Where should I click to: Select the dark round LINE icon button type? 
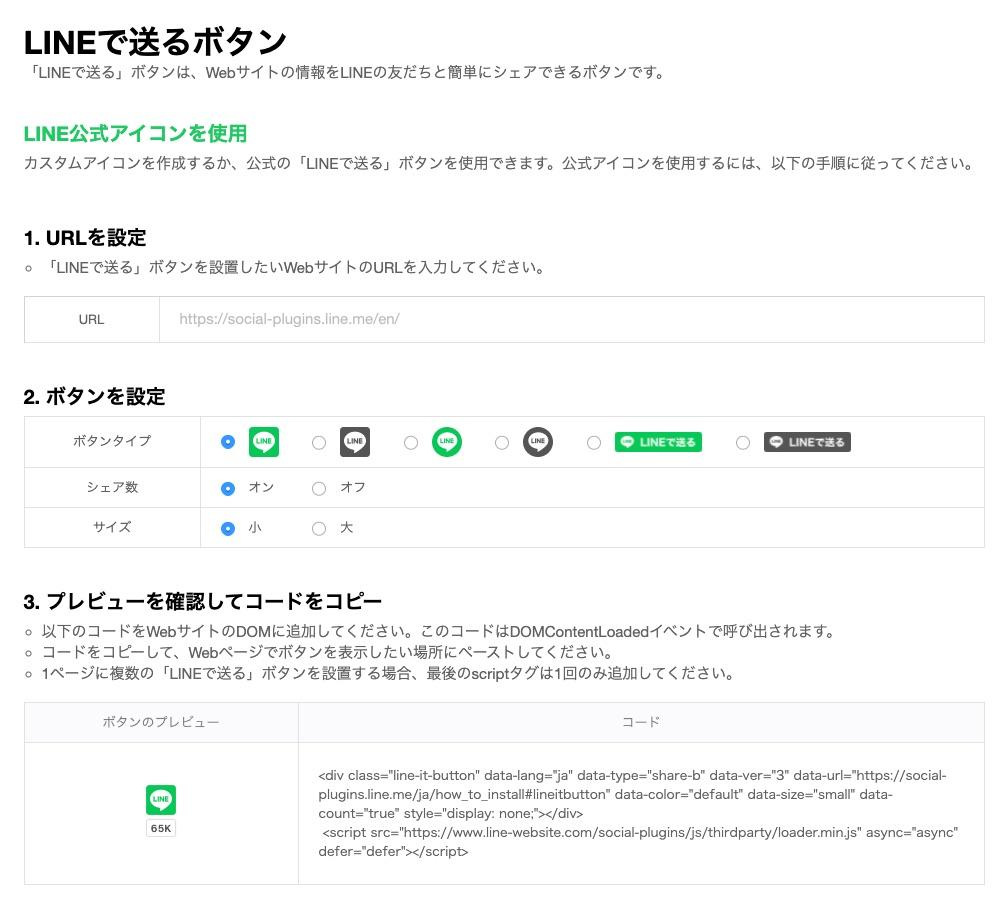coord(538,442)
